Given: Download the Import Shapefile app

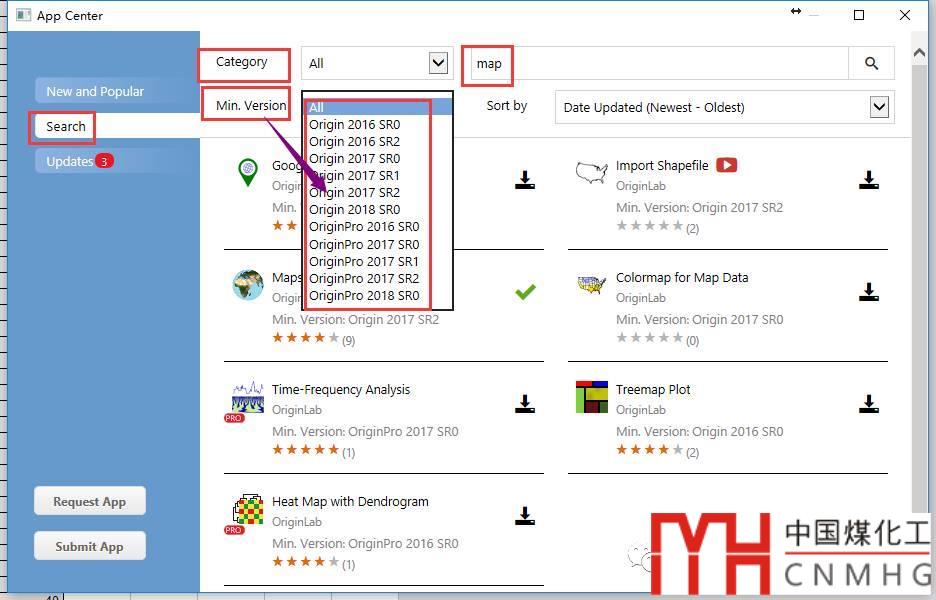Looking at the screenshot, I should (x=869, y=180).
